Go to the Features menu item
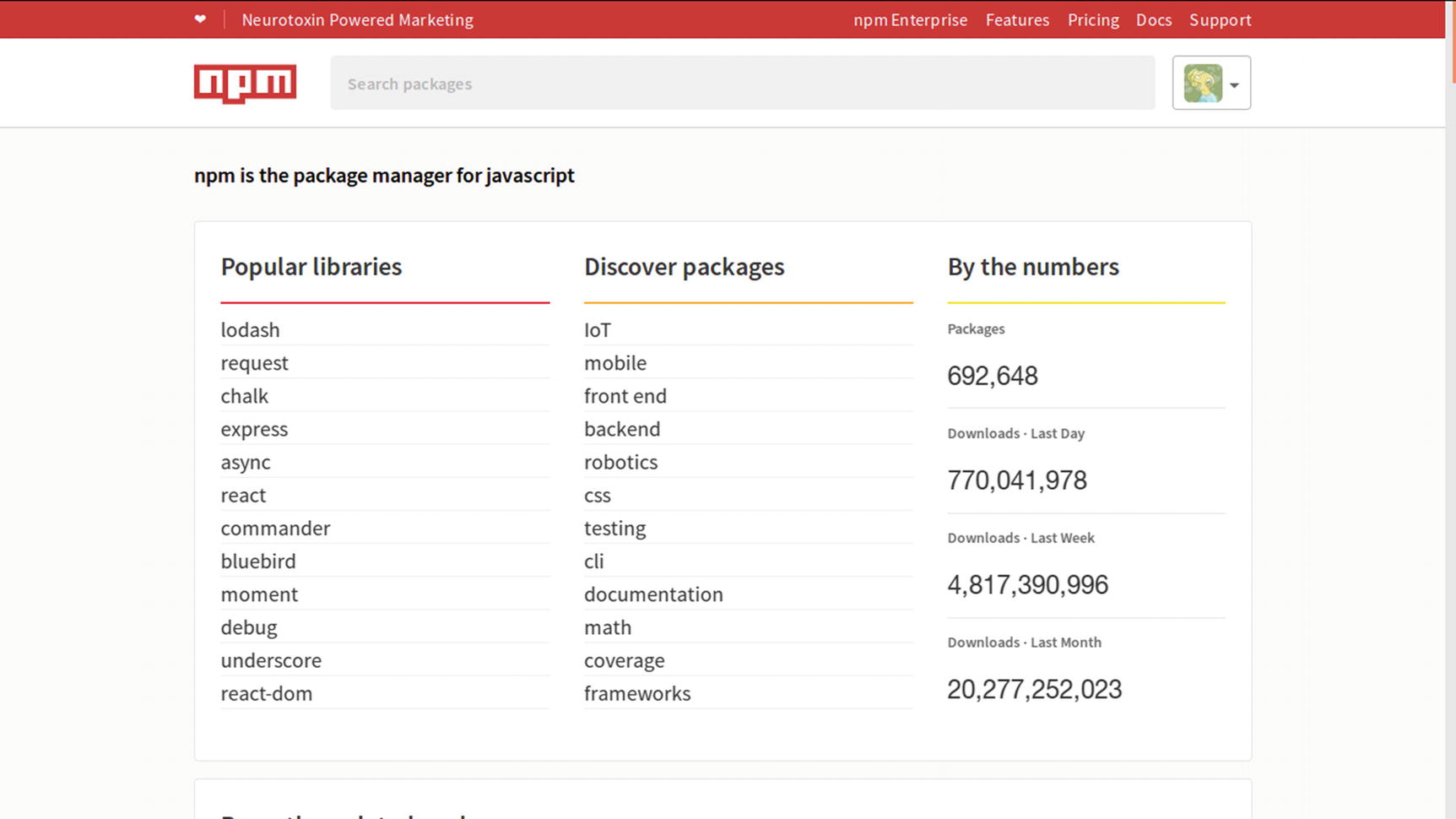Image resolution: width=1456 pixels, height=819 pixels. (x=1017, y=19)
